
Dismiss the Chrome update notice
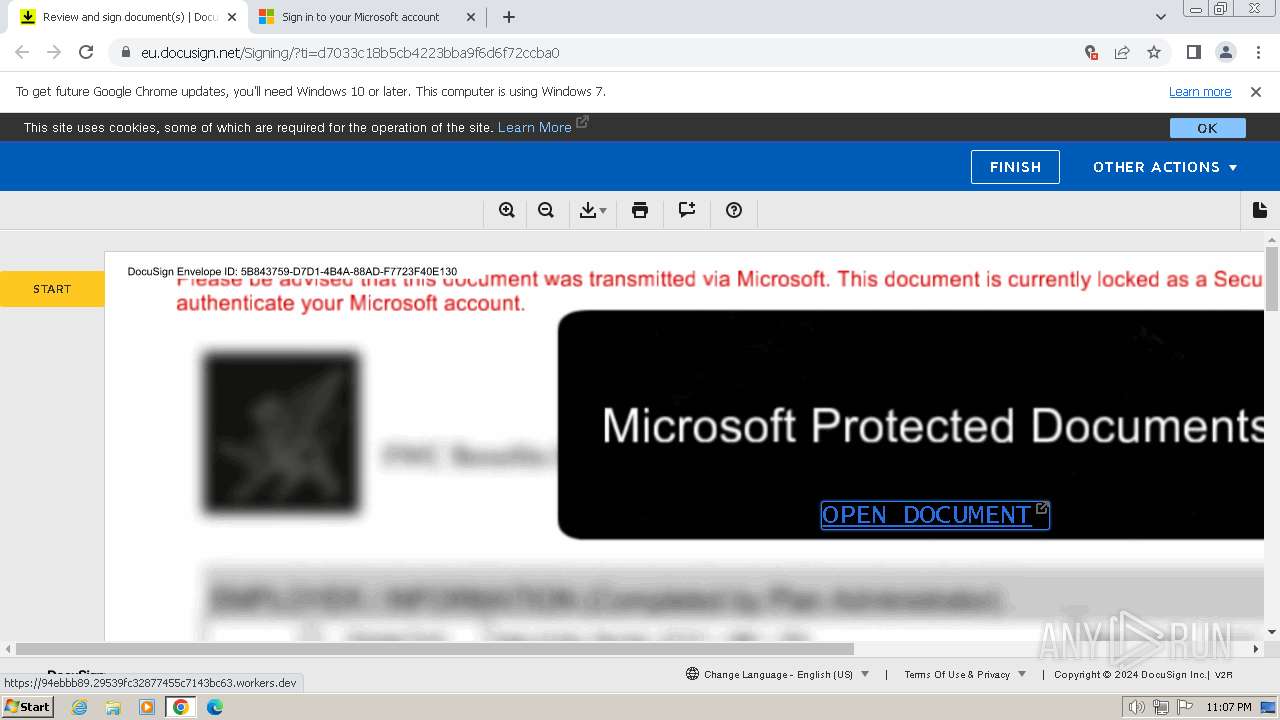click(1256, 91)
